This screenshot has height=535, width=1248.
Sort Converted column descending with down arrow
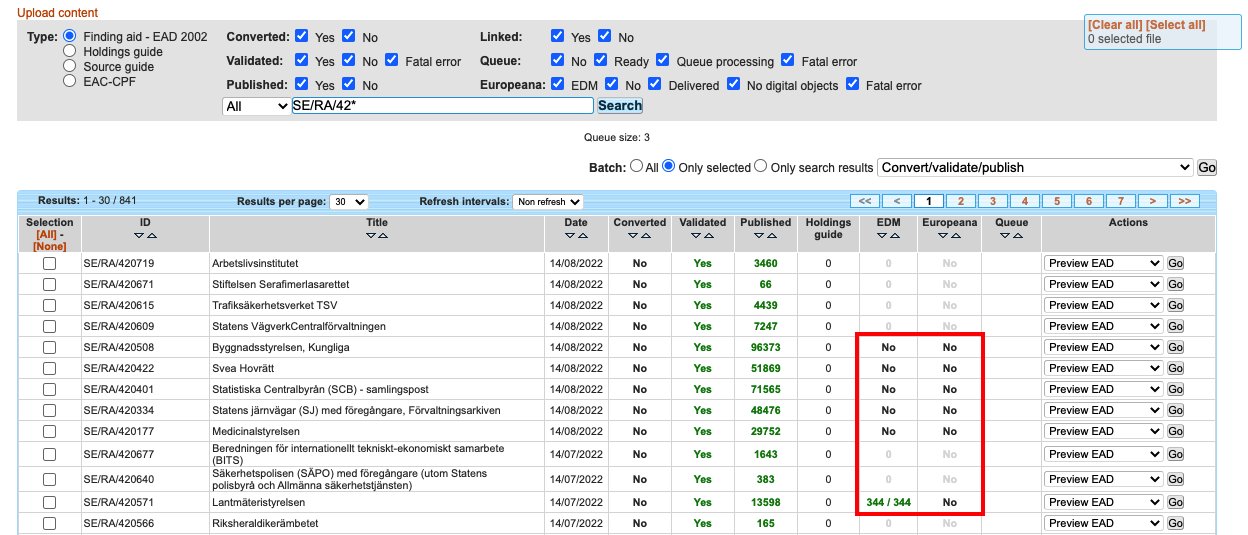pos(634,236)
